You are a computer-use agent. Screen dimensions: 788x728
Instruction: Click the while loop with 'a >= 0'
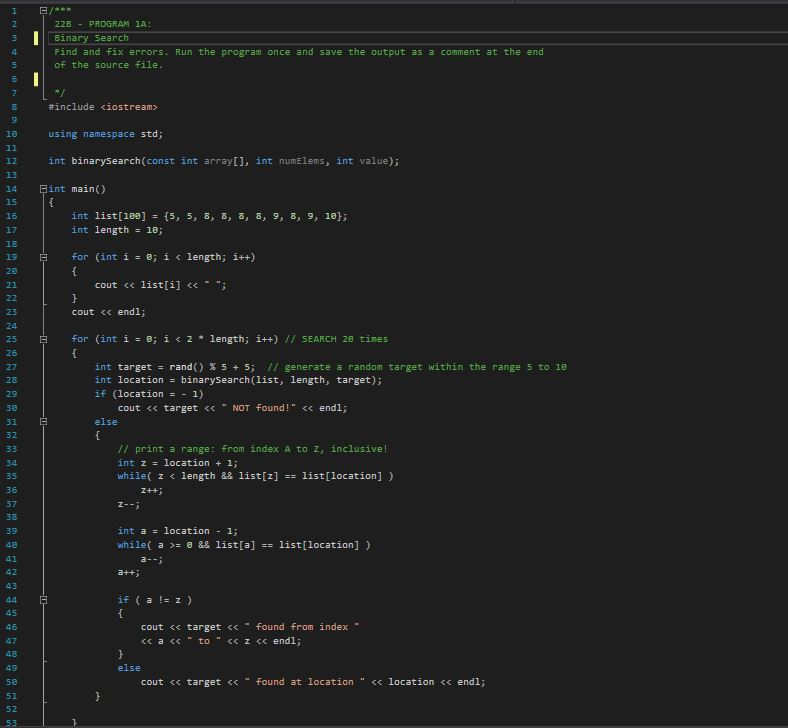[244, 545]
